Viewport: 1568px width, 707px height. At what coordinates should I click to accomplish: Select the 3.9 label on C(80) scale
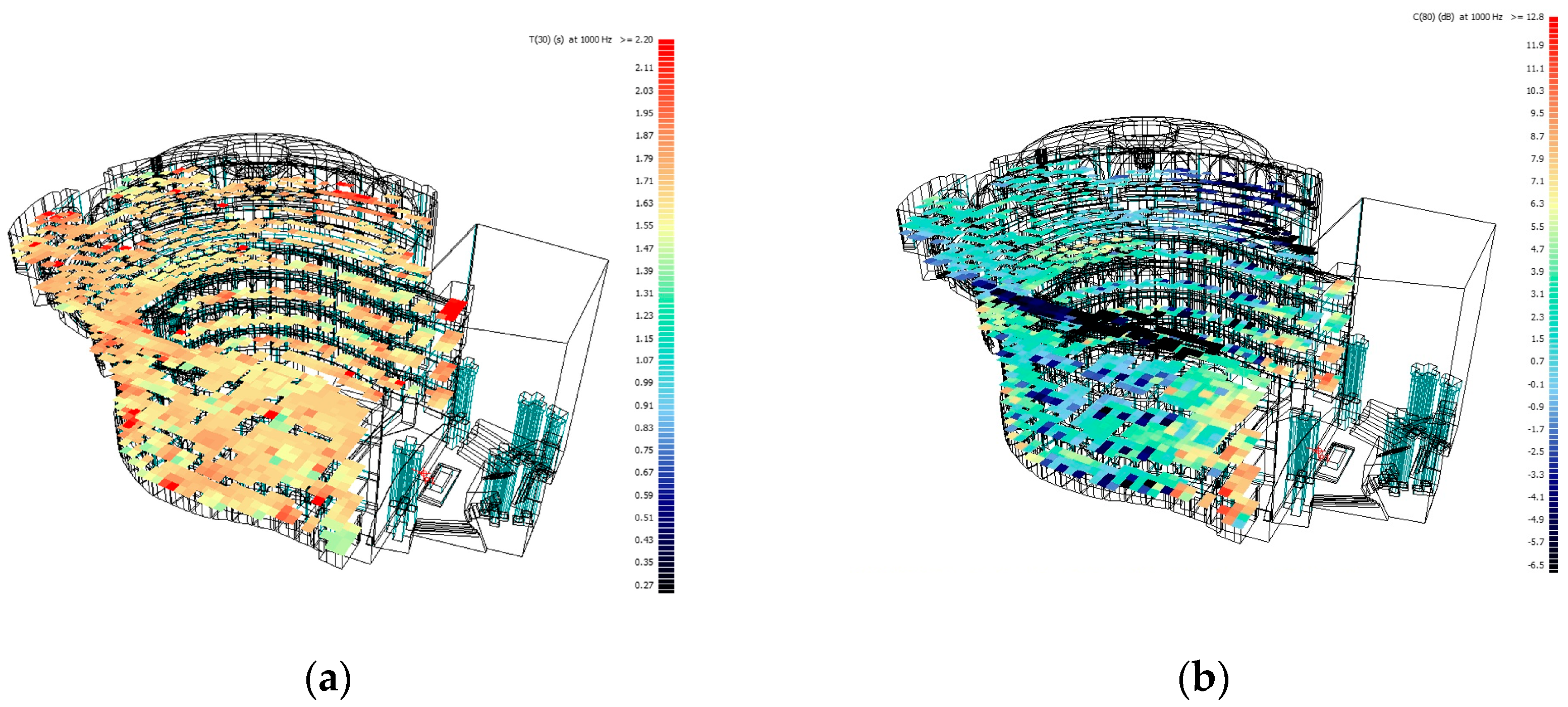1537,271
